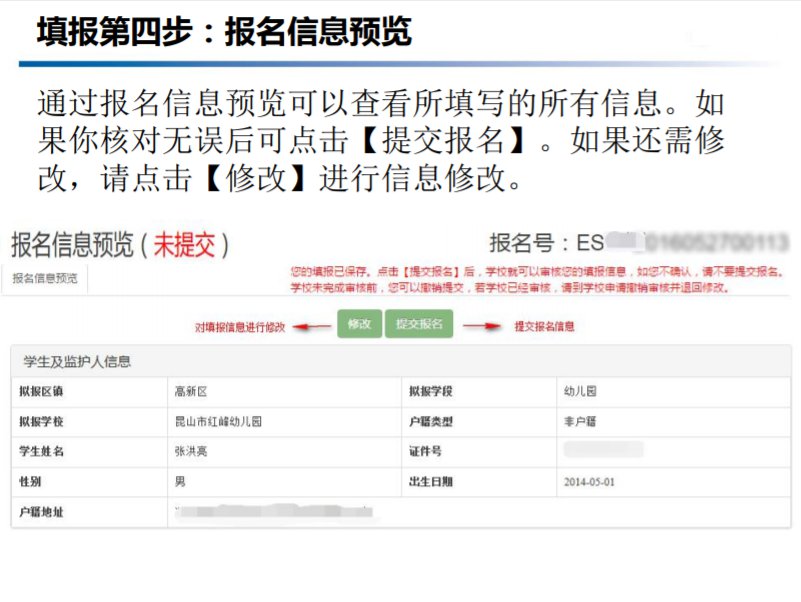Click the 户籍地址 label
The width and height of the screenshot is (801, 602).
point(41,512)
